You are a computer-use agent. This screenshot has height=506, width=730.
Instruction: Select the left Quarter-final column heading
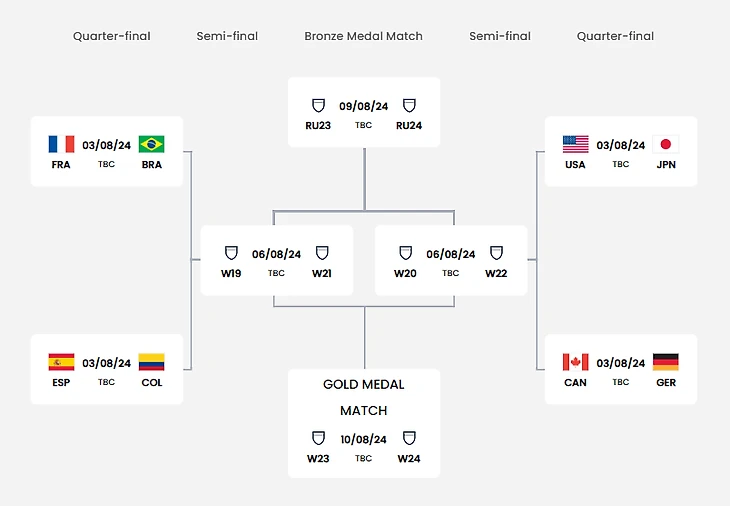coord(112,36)
